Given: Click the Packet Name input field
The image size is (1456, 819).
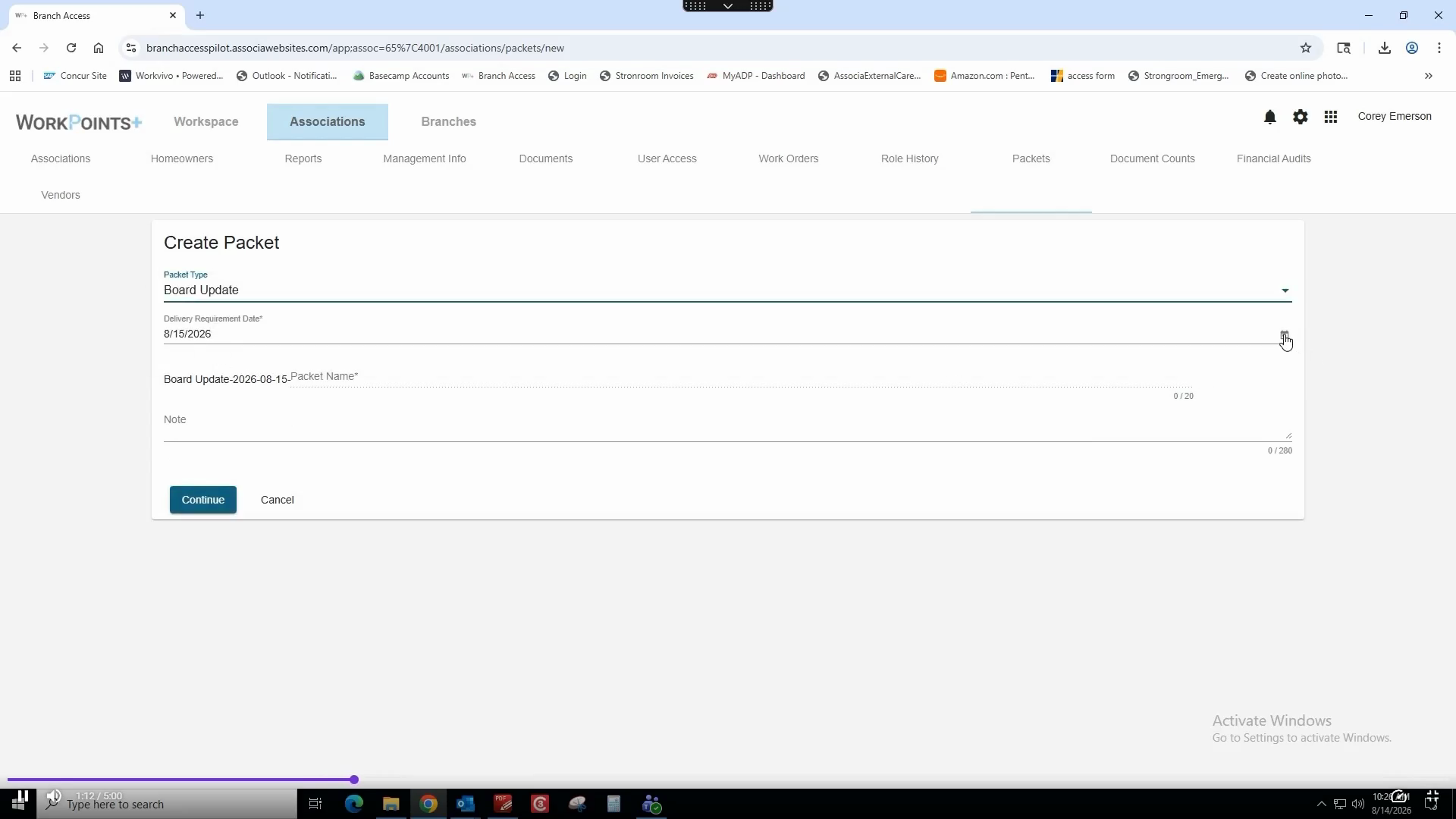Looking at the screenshot, I should tap(742, 378).
